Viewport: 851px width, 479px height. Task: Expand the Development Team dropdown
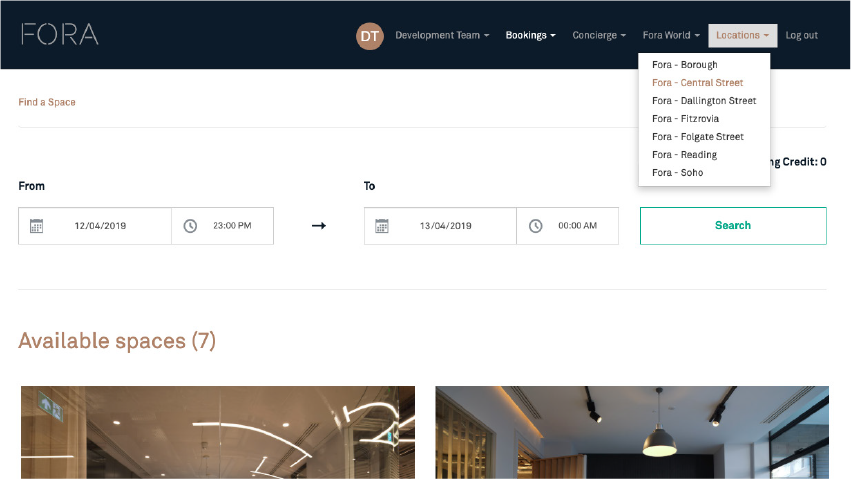pos(442,35)
